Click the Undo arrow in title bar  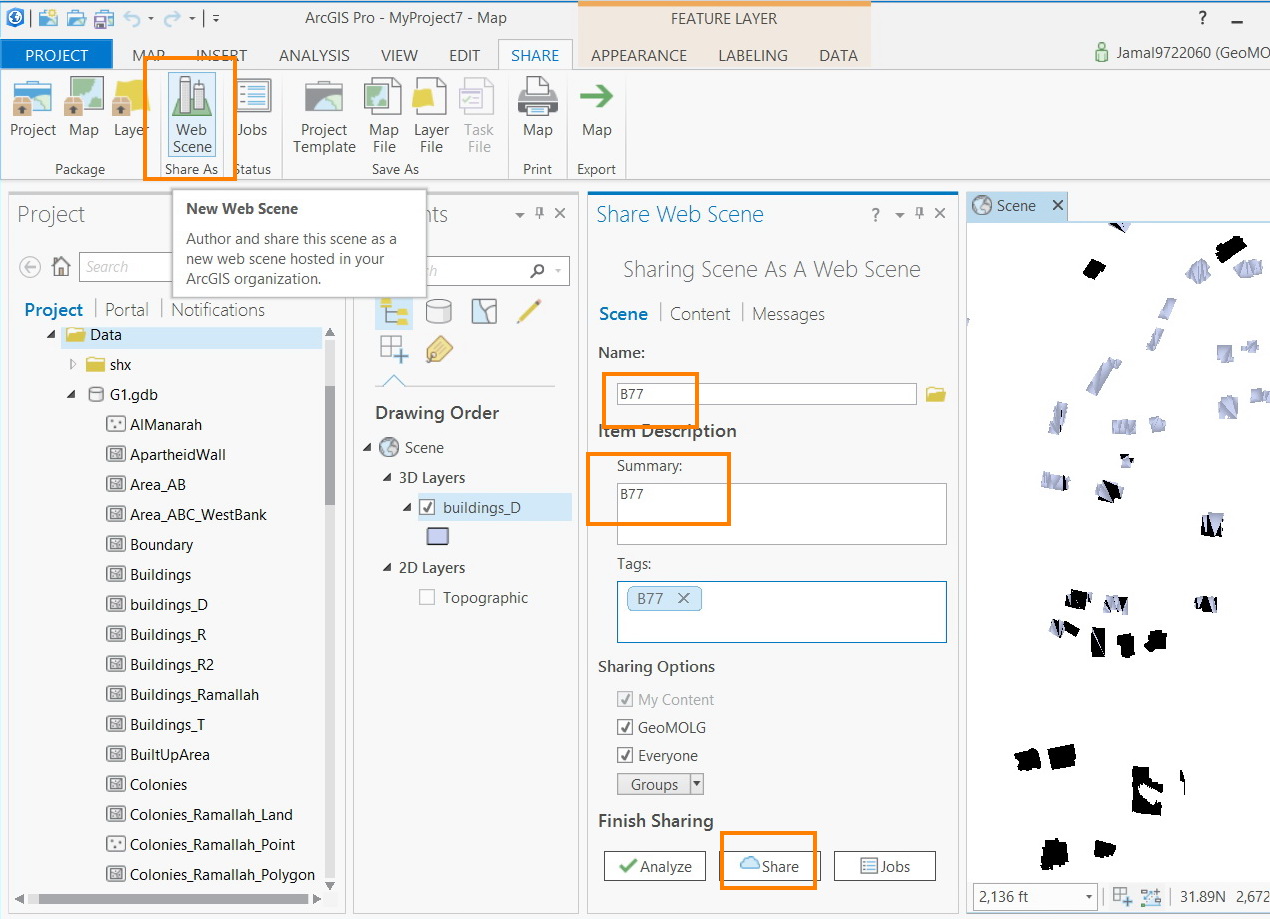[131, 17]
